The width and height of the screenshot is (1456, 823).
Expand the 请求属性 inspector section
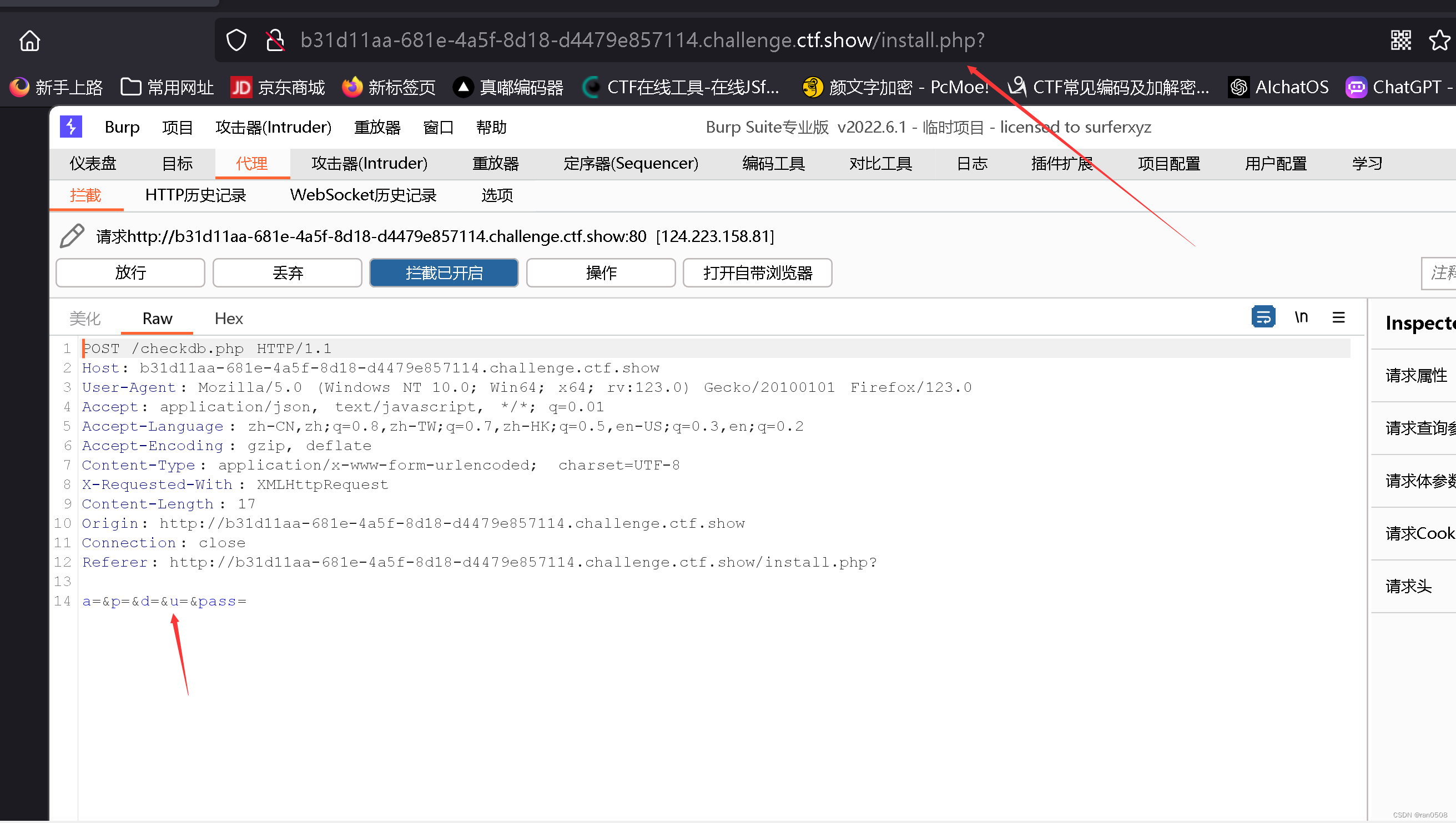coord(1416,375)
